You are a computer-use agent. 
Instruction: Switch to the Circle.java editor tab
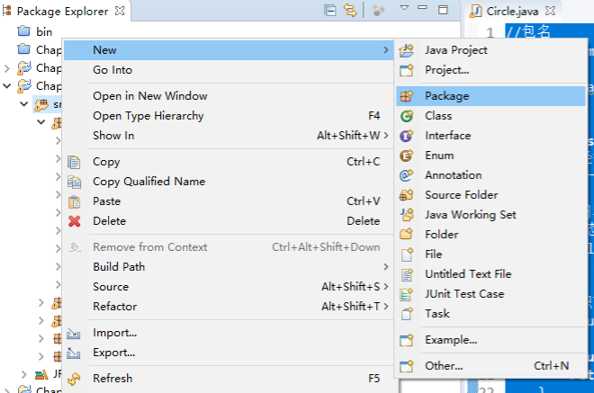(512, 11)
